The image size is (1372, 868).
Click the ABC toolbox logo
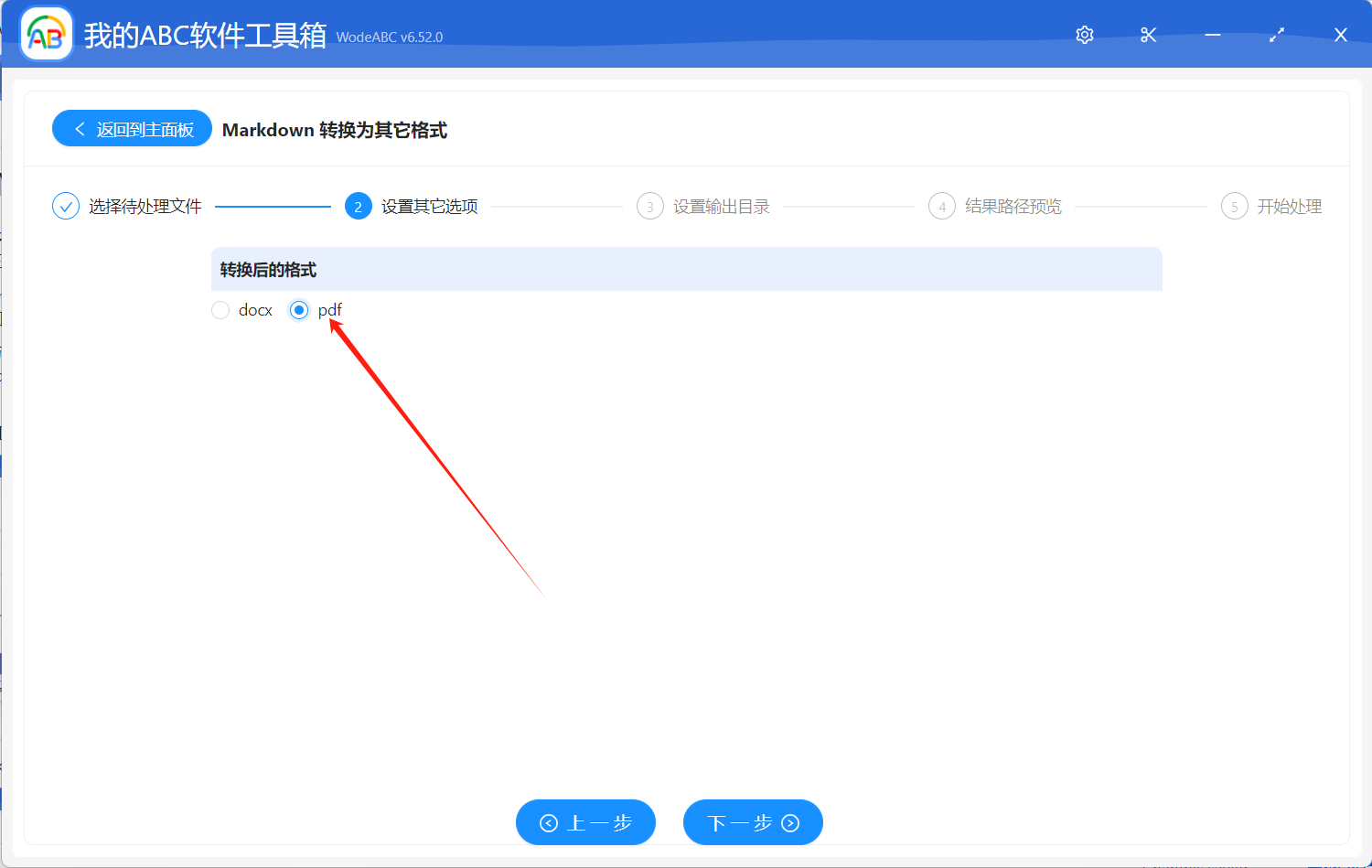[x=46, y=34]
